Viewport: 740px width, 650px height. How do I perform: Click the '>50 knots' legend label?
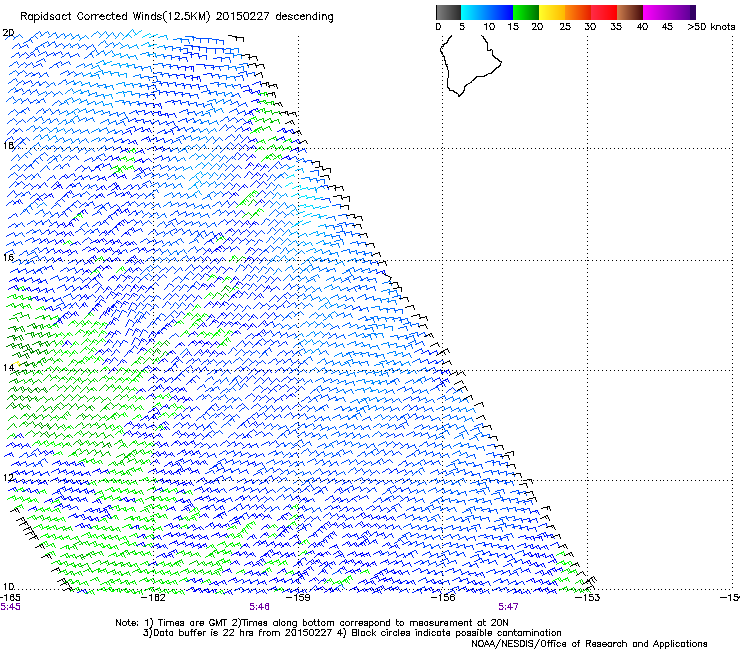(711, 27)
